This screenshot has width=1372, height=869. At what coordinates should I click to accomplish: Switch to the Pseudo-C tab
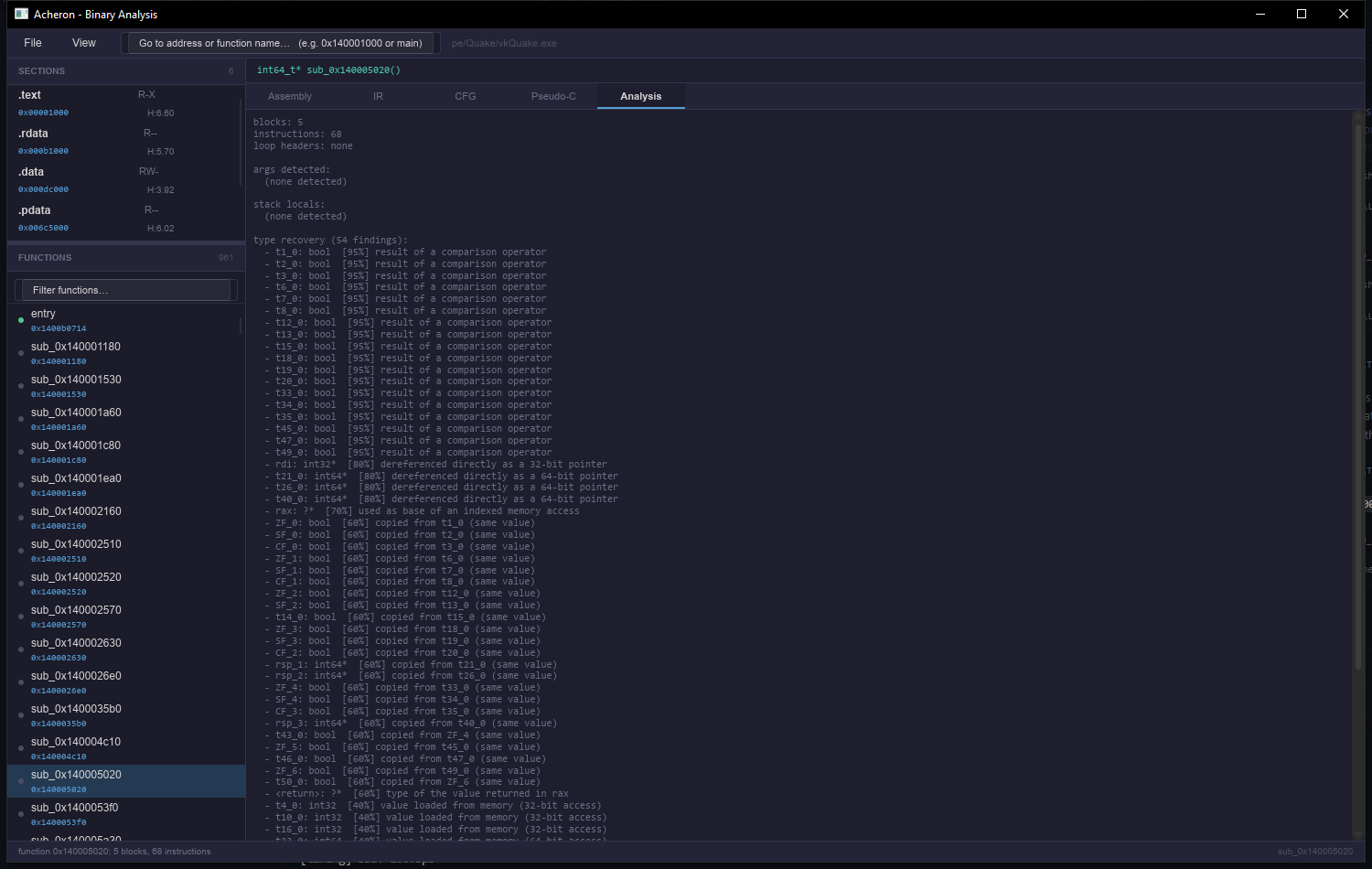(553, 96)
